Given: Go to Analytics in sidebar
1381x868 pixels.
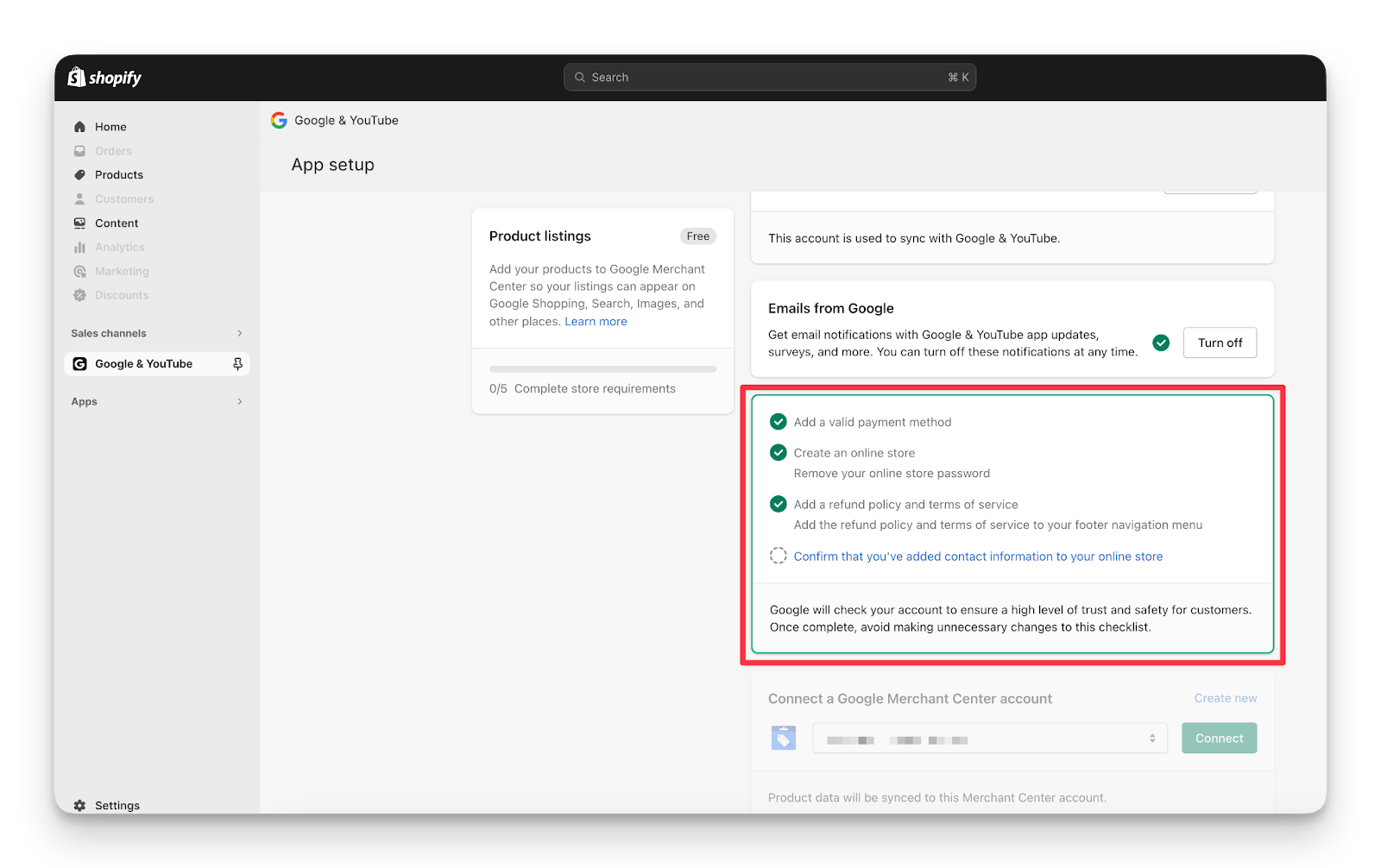Looking at the screenshot, I should point(119,248).
